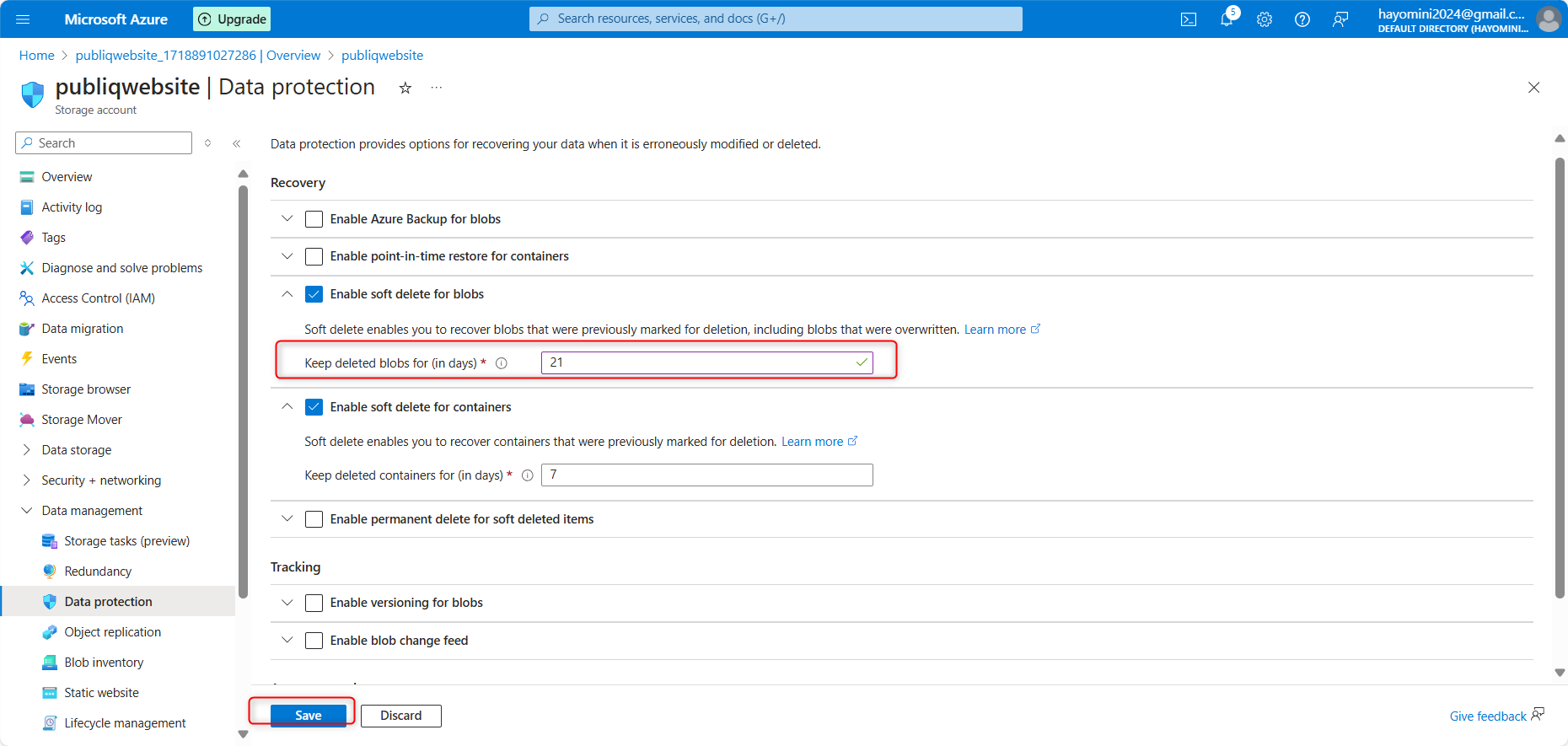Uncheck Enable soft delete for blobs
This screenshot has height=746, width=1568.
coord(314,294)
